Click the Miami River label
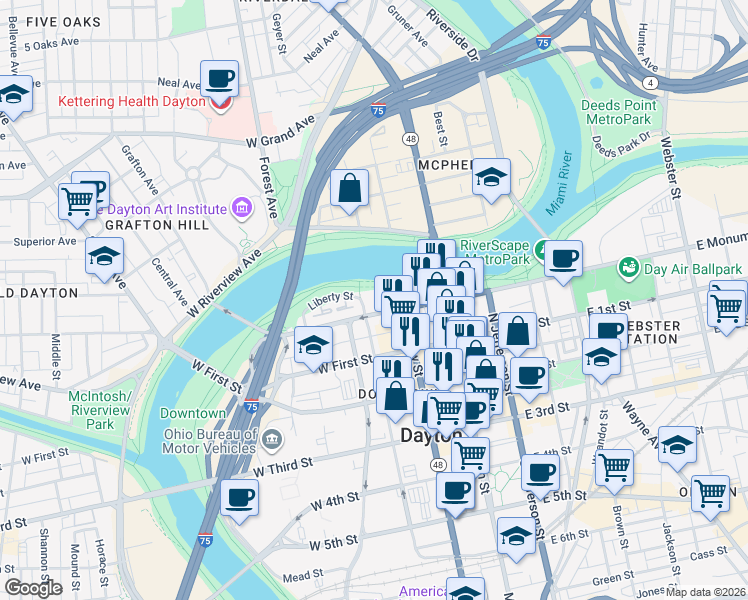This screenshot has width=748, height=600. click(x=559, y=183)
